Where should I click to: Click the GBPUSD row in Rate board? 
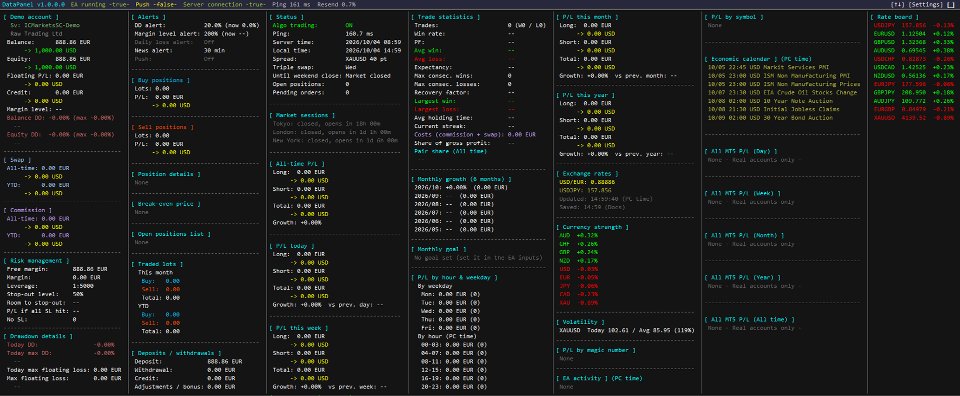[x=915, y=42]
